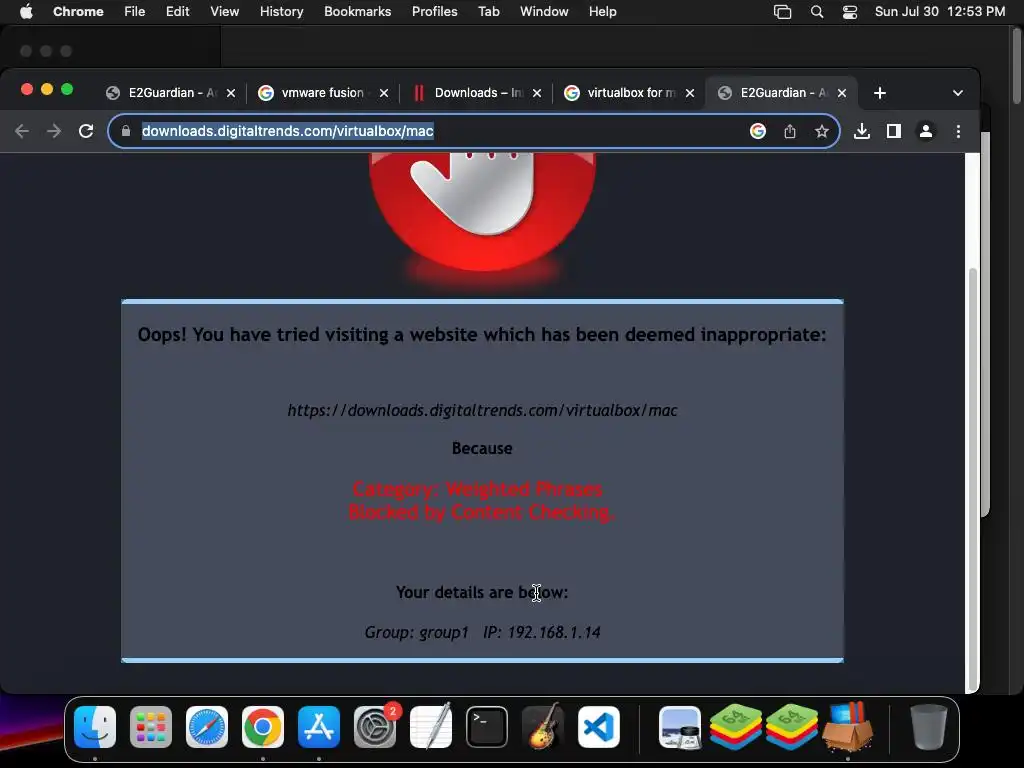Open Terminal from the Dock

[487, 727]
